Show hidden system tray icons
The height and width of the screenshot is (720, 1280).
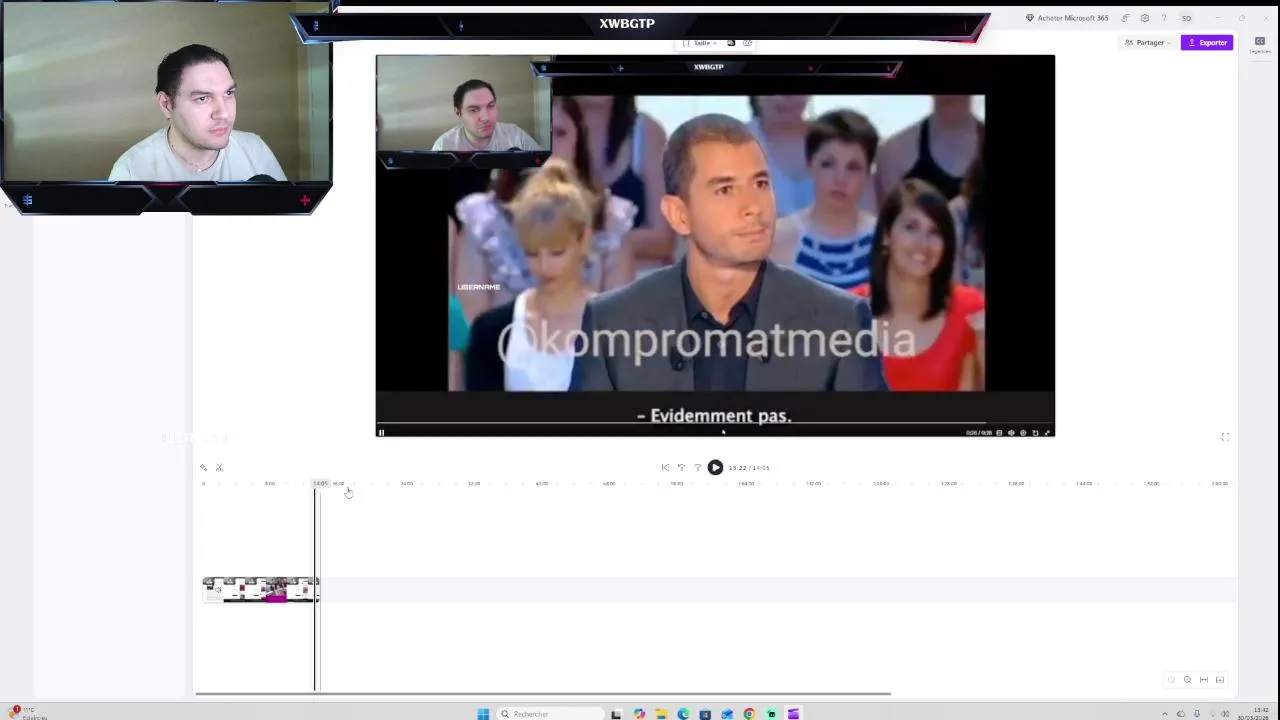pyautogui.click(x=1164, y=714)
